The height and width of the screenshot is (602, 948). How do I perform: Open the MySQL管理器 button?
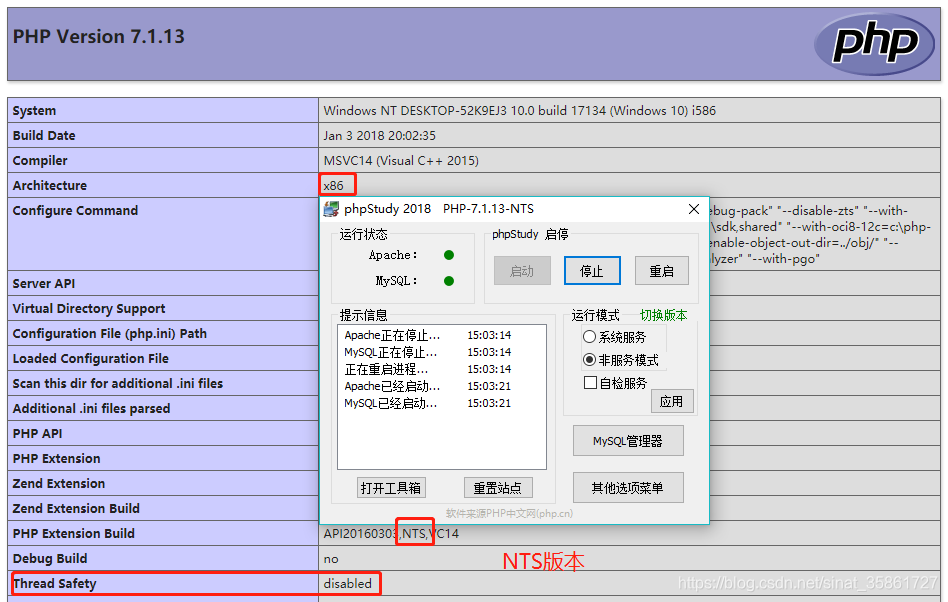click(x=628, y=441)
